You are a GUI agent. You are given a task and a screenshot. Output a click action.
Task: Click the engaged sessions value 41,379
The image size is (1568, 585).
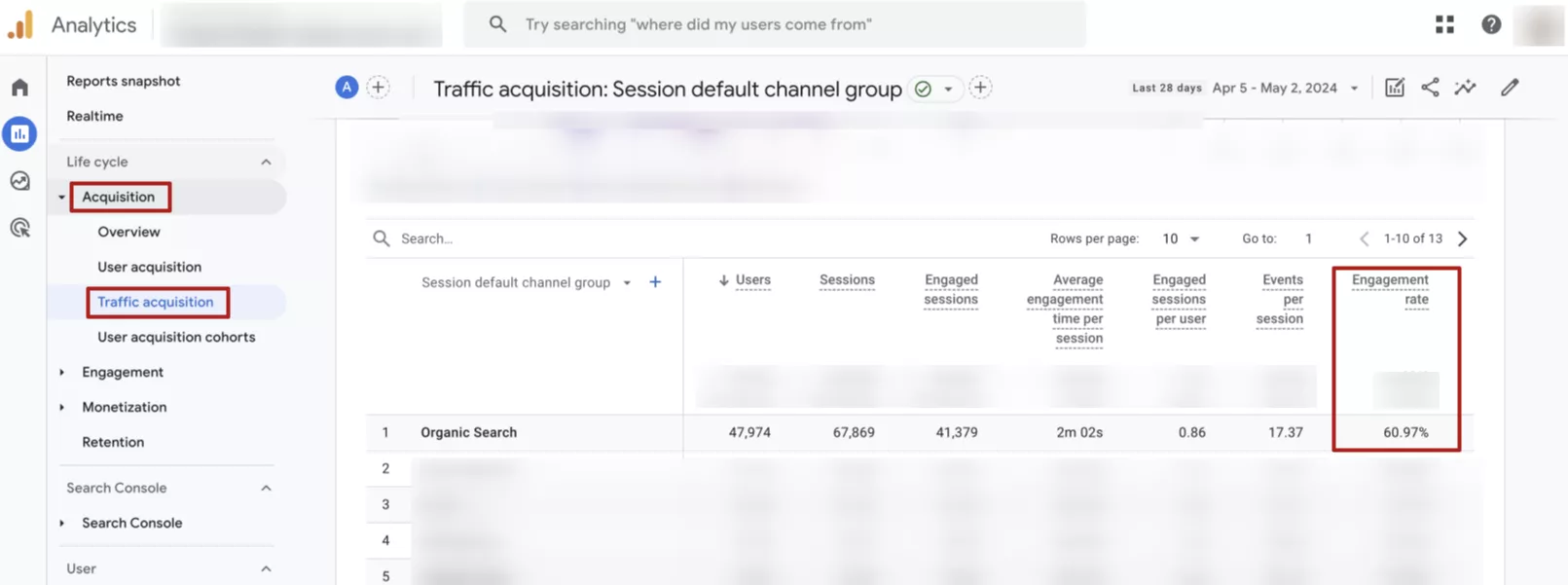click(957, 432)
